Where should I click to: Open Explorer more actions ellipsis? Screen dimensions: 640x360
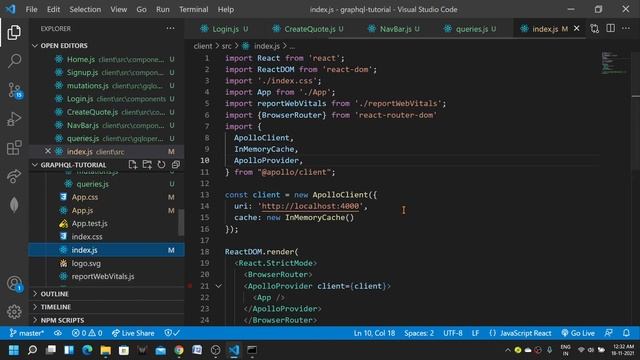(170, 29)
